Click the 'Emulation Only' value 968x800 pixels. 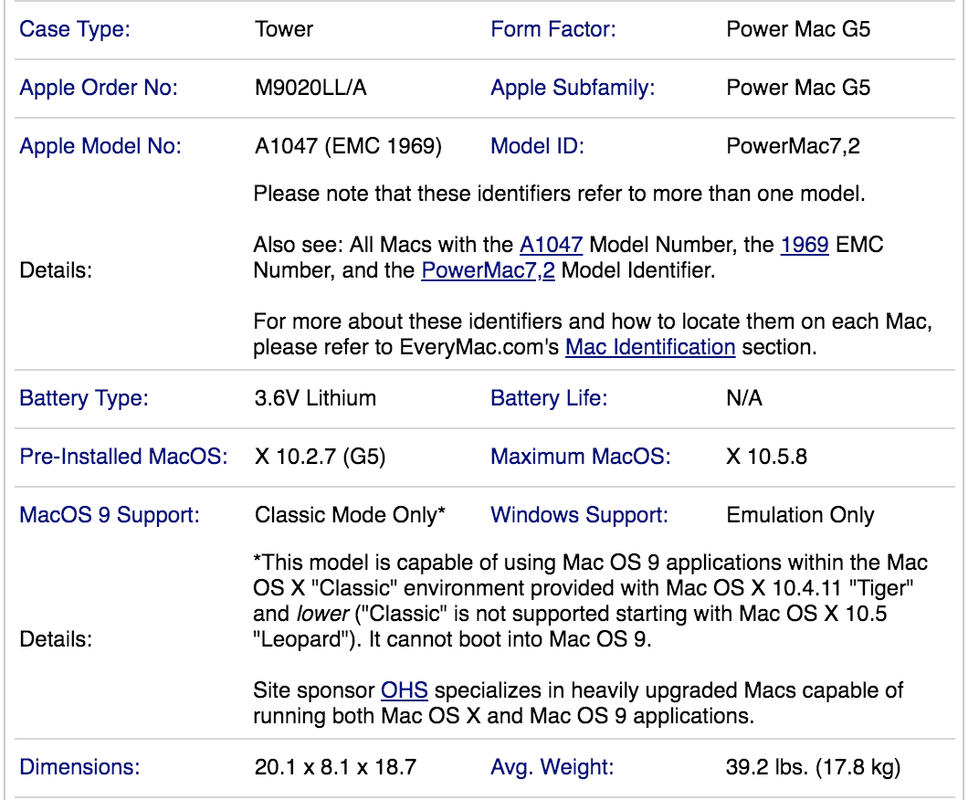click(x=800, y=515)
